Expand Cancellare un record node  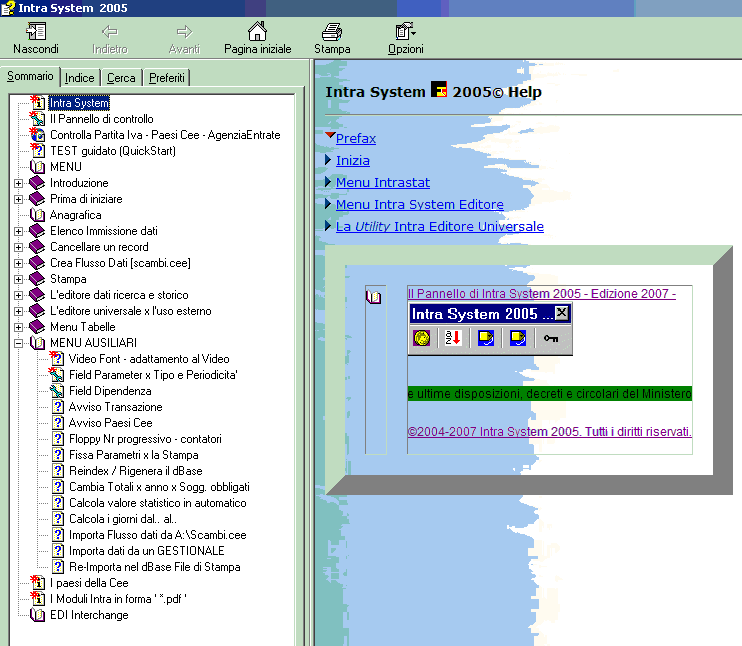(18, 247)
